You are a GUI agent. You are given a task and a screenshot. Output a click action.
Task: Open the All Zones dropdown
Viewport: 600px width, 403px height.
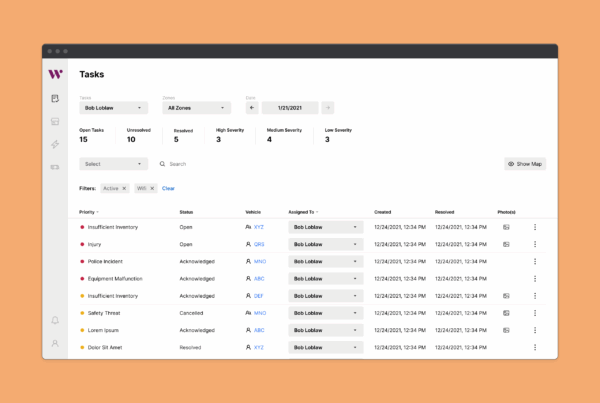pos(197,108)
